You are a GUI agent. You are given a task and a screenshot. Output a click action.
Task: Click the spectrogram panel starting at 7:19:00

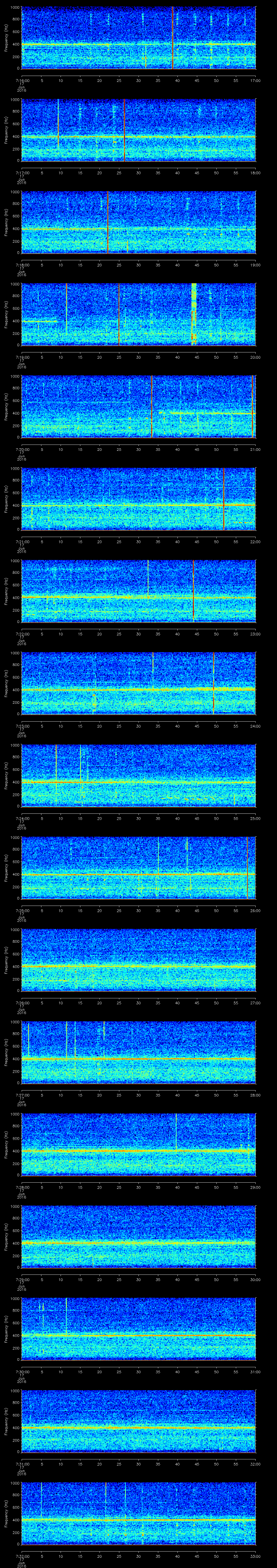point(139,315)
